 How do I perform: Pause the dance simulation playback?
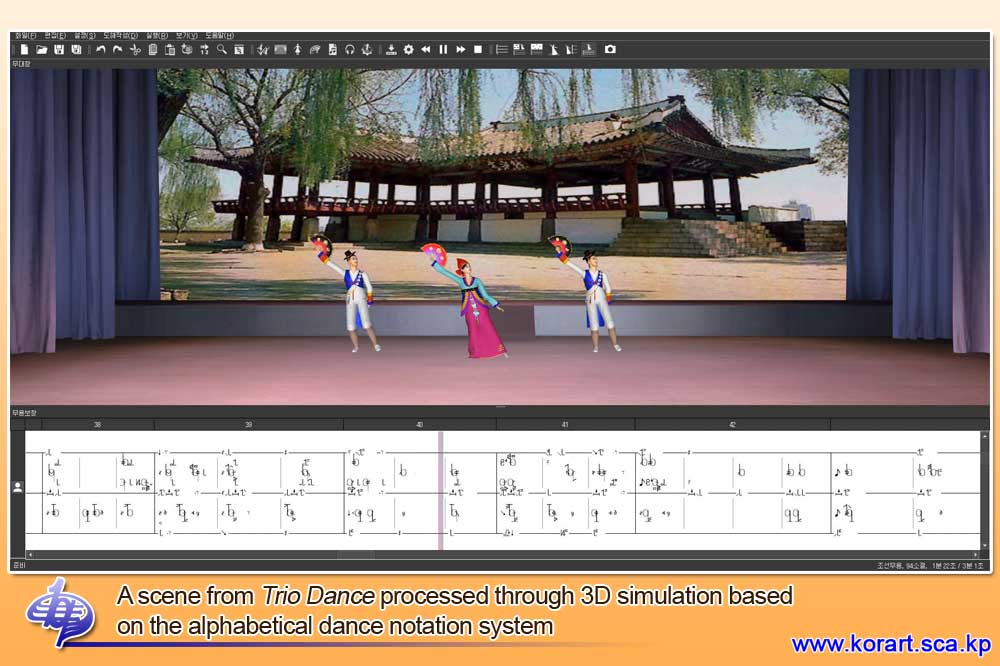(443, 49)
